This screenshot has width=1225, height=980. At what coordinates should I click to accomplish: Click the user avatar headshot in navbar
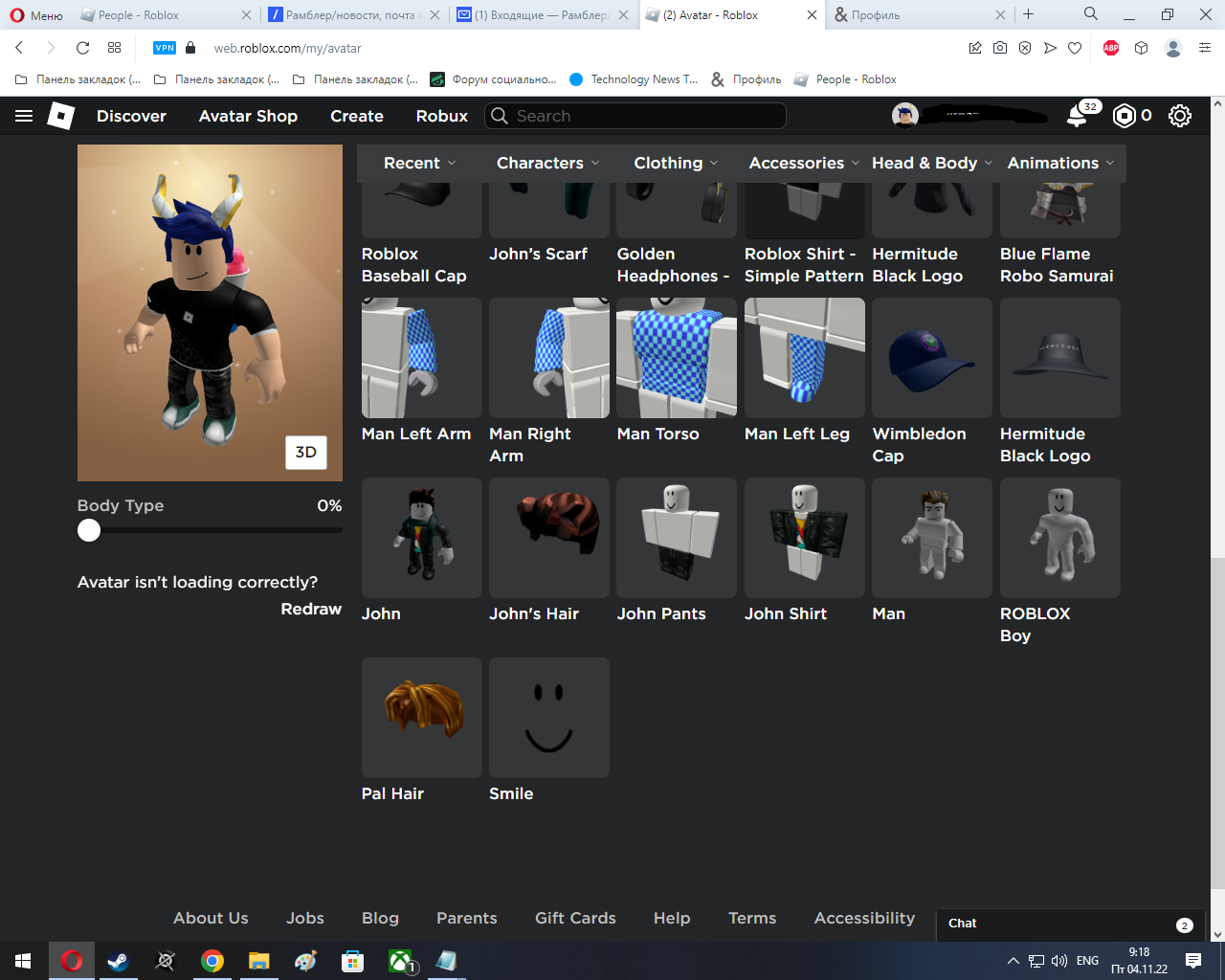click(x=905, y=116)
